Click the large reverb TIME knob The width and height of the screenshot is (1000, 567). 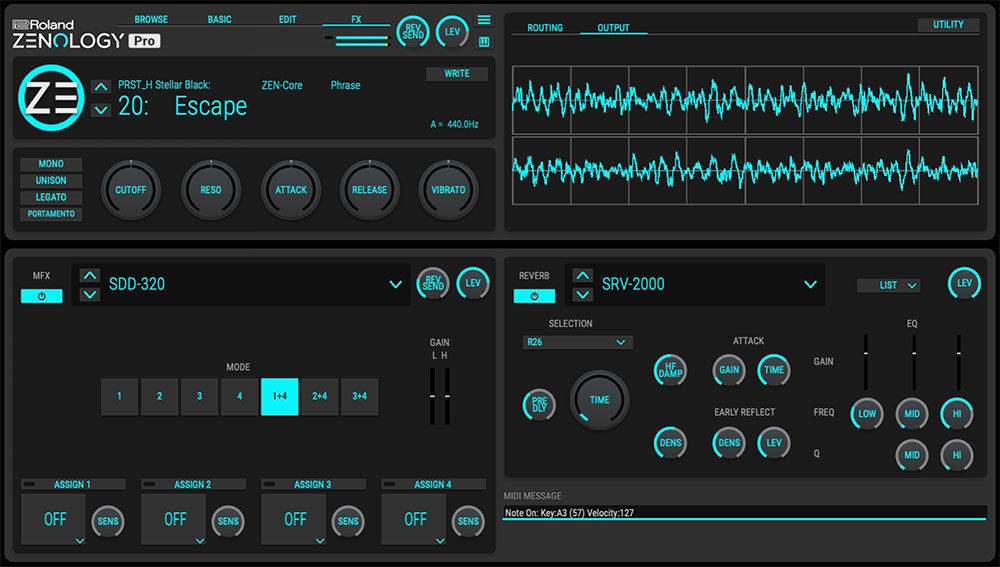599,400
